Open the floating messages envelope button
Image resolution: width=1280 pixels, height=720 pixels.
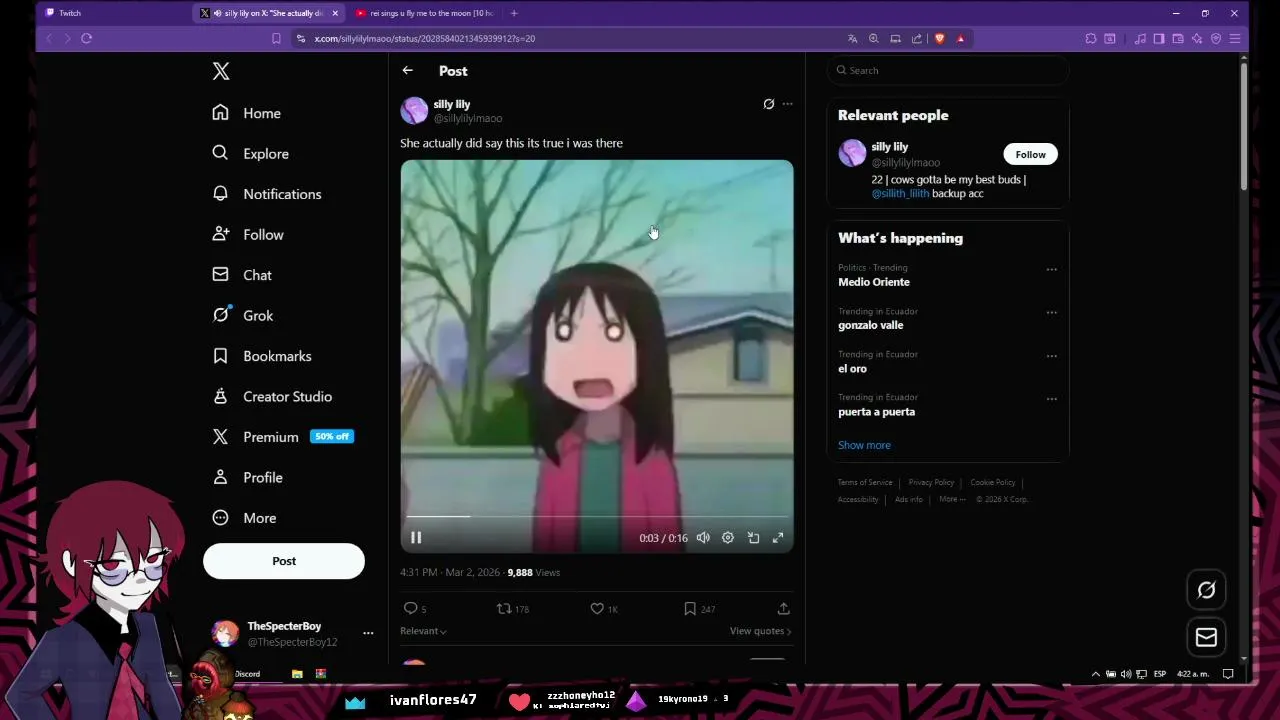(x=1206, y=637)
